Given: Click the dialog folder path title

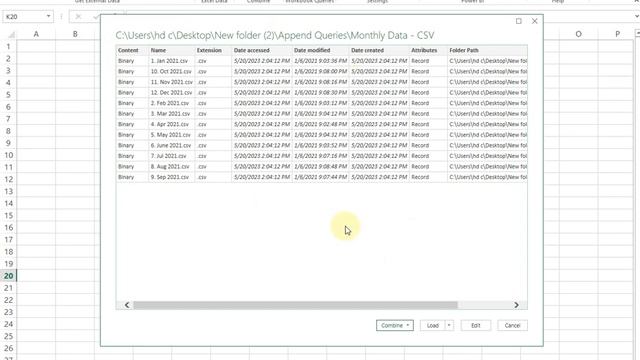Looking at the screenshot, I should (x=275, y=36).
